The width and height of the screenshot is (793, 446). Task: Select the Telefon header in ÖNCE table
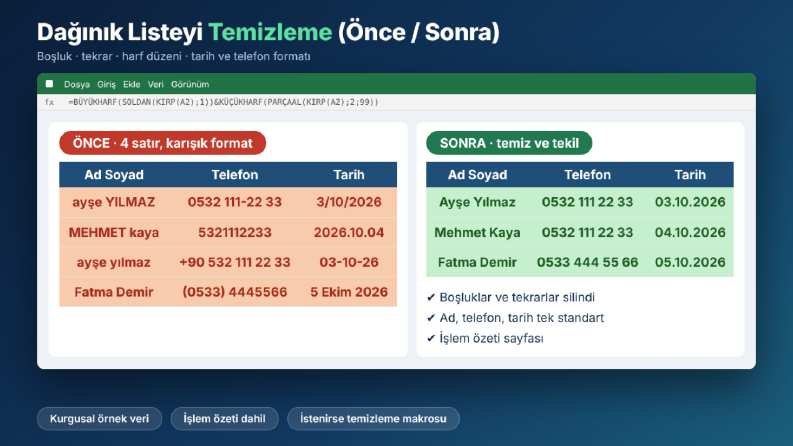click(235, 175)
